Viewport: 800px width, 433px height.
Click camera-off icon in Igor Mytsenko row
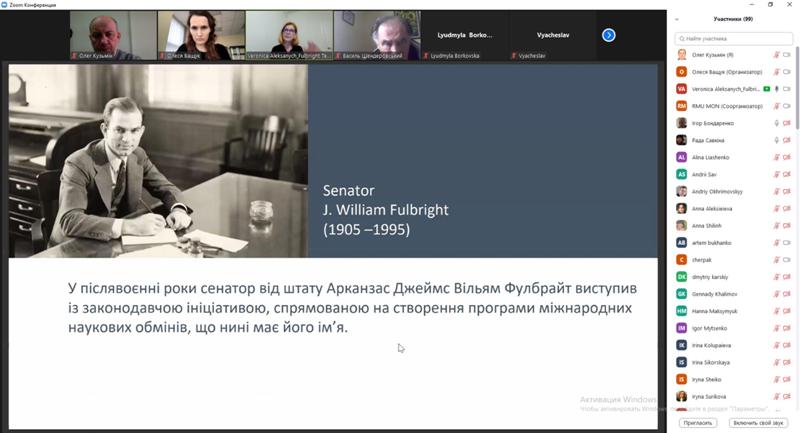787,328
